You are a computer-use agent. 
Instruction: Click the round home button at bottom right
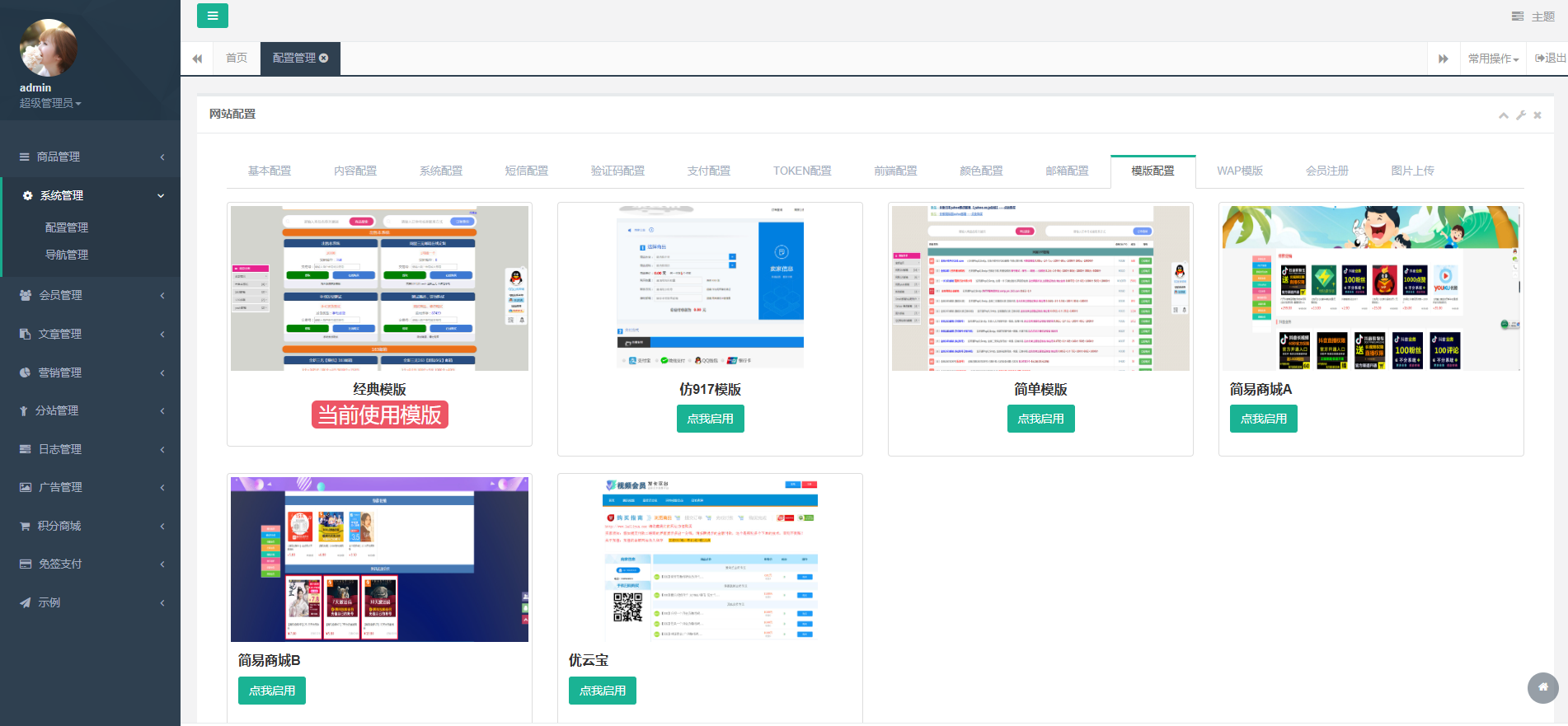(1542, 687)
